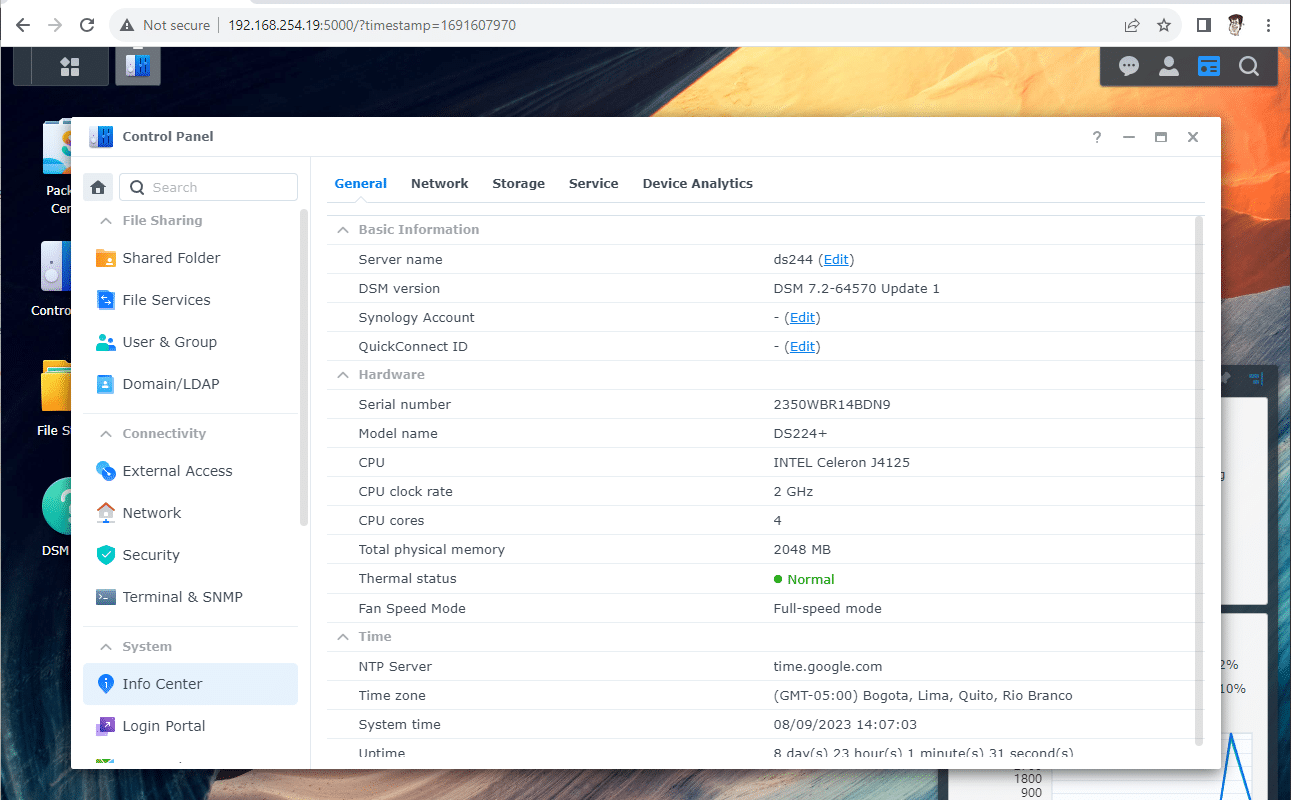Edit the QuickConnect ID
1291x800 pixels.
(x=802, y=346)
